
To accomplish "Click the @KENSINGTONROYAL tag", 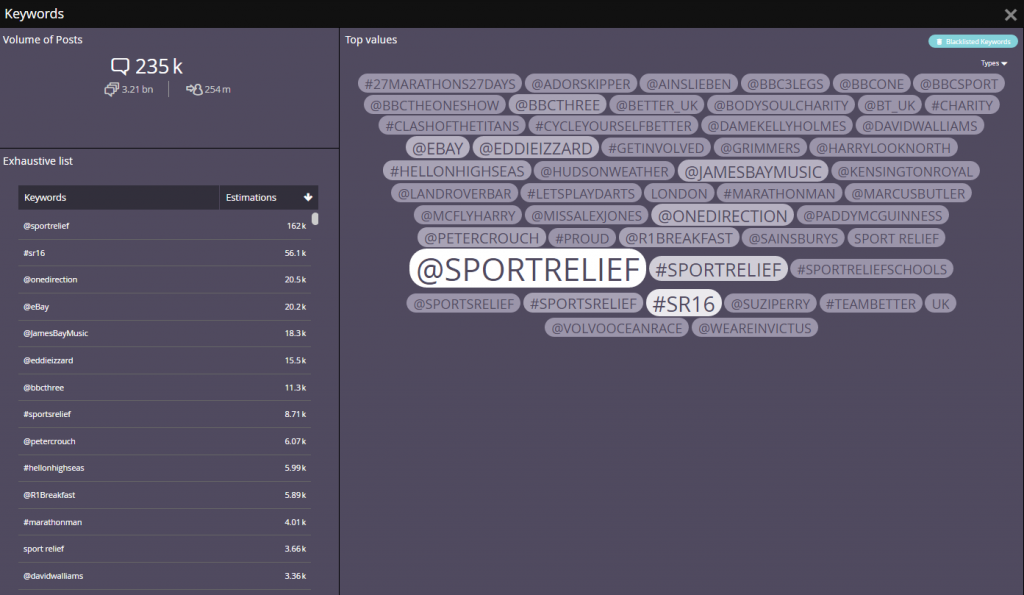I will coord(905,171).
